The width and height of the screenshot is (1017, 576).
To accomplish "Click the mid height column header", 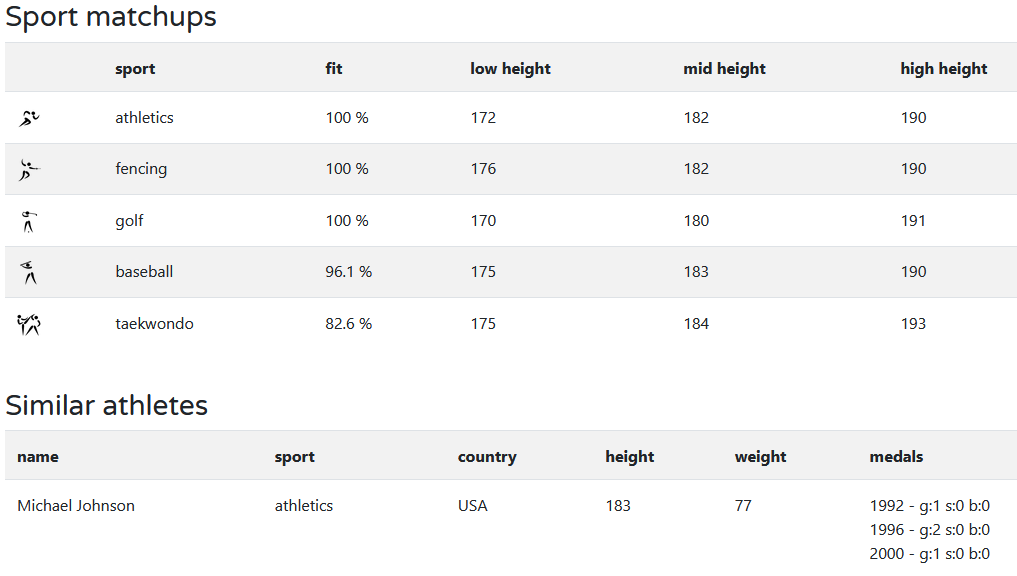I will [724, 69].
